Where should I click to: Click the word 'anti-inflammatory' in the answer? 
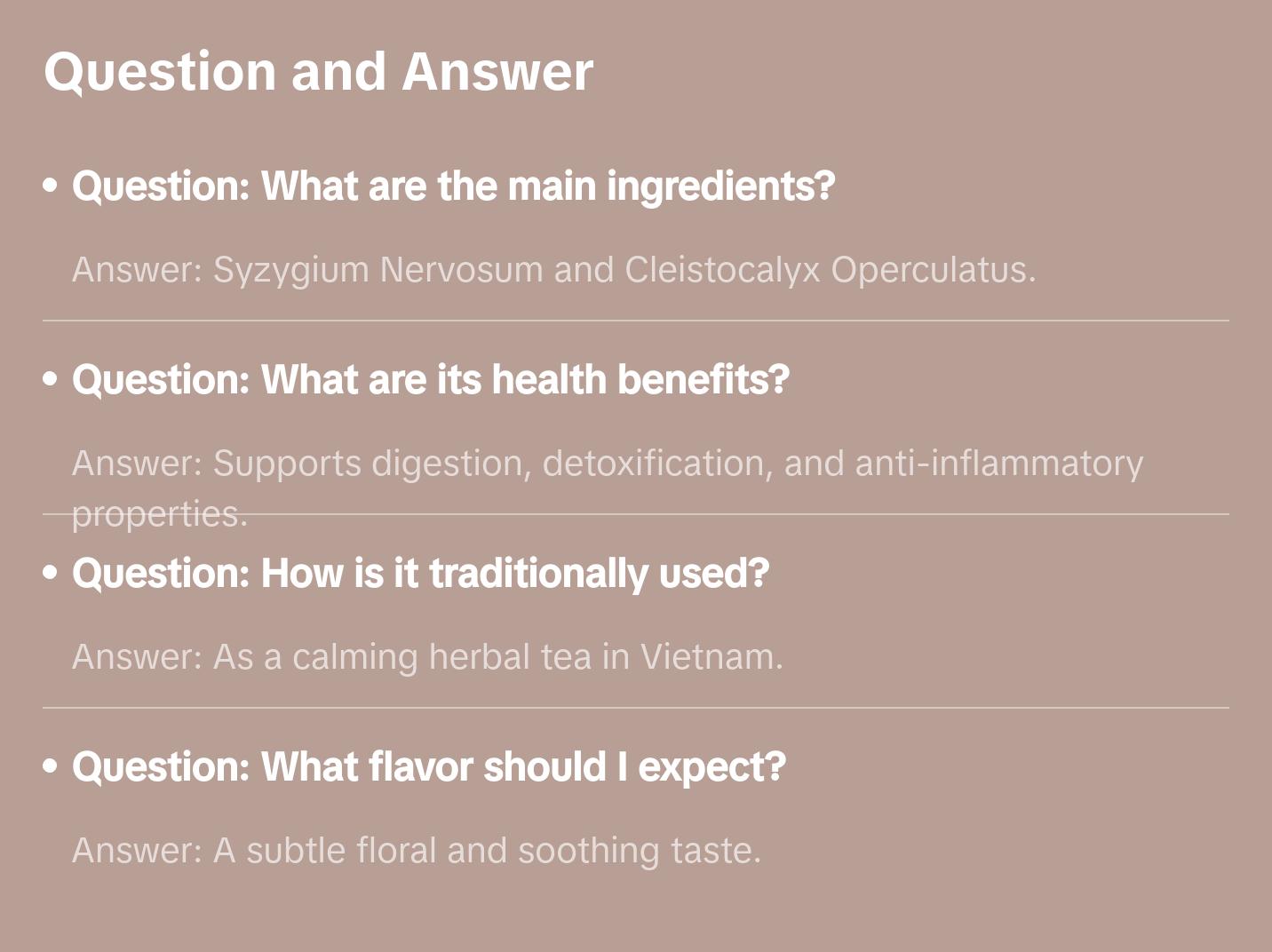point(998,463)
